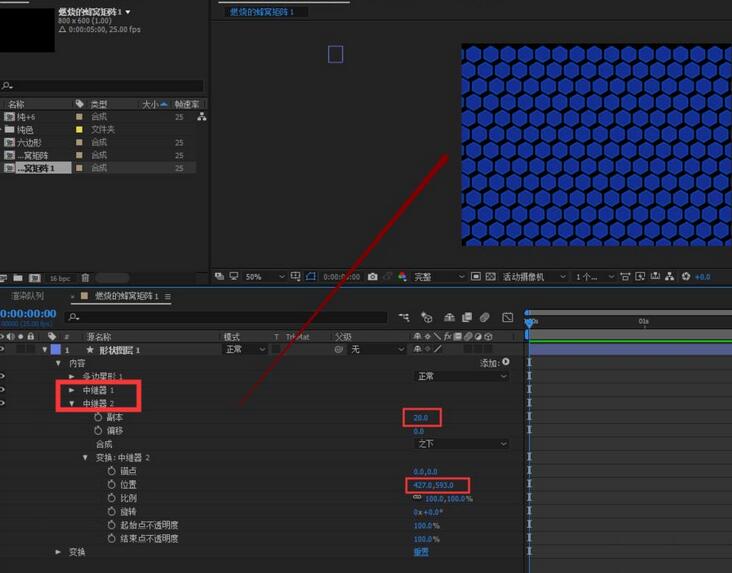Click the 位置 value 427.0,593.0
The image size is (732, 573).
433,485
